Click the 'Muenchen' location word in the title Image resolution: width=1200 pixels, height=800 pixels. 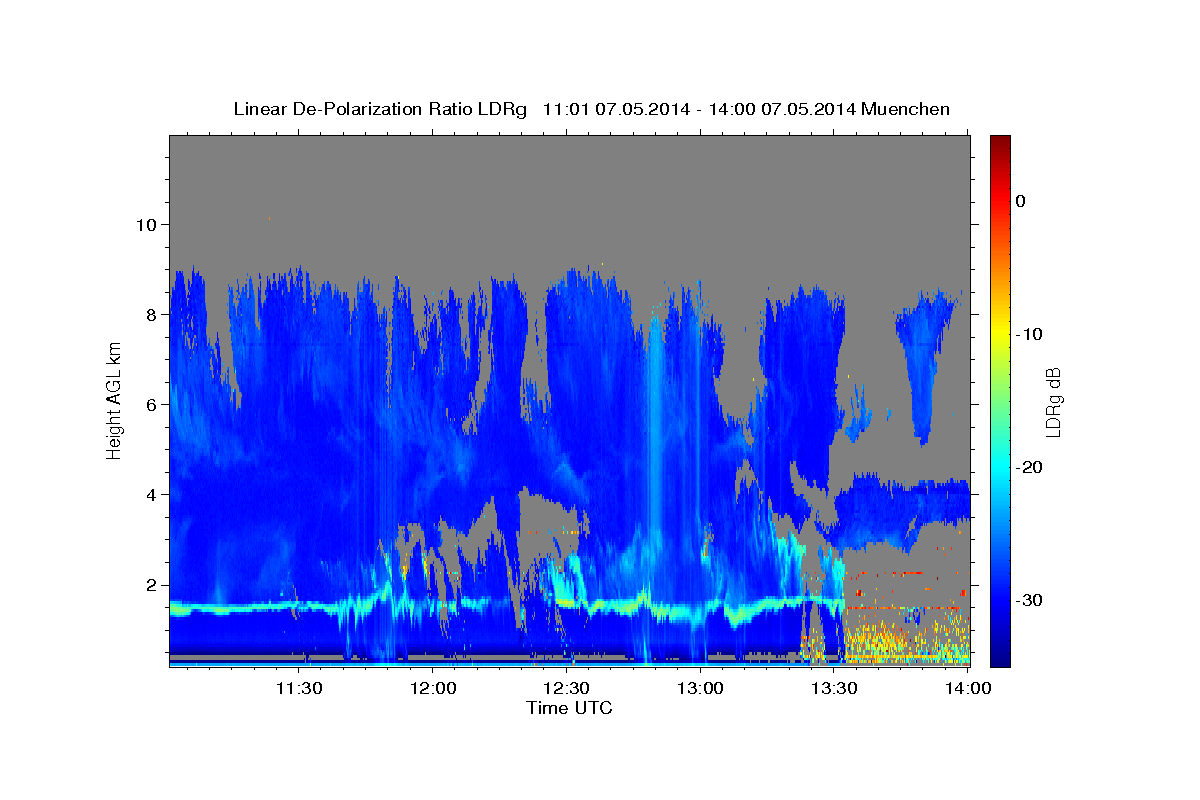[908, 109]
